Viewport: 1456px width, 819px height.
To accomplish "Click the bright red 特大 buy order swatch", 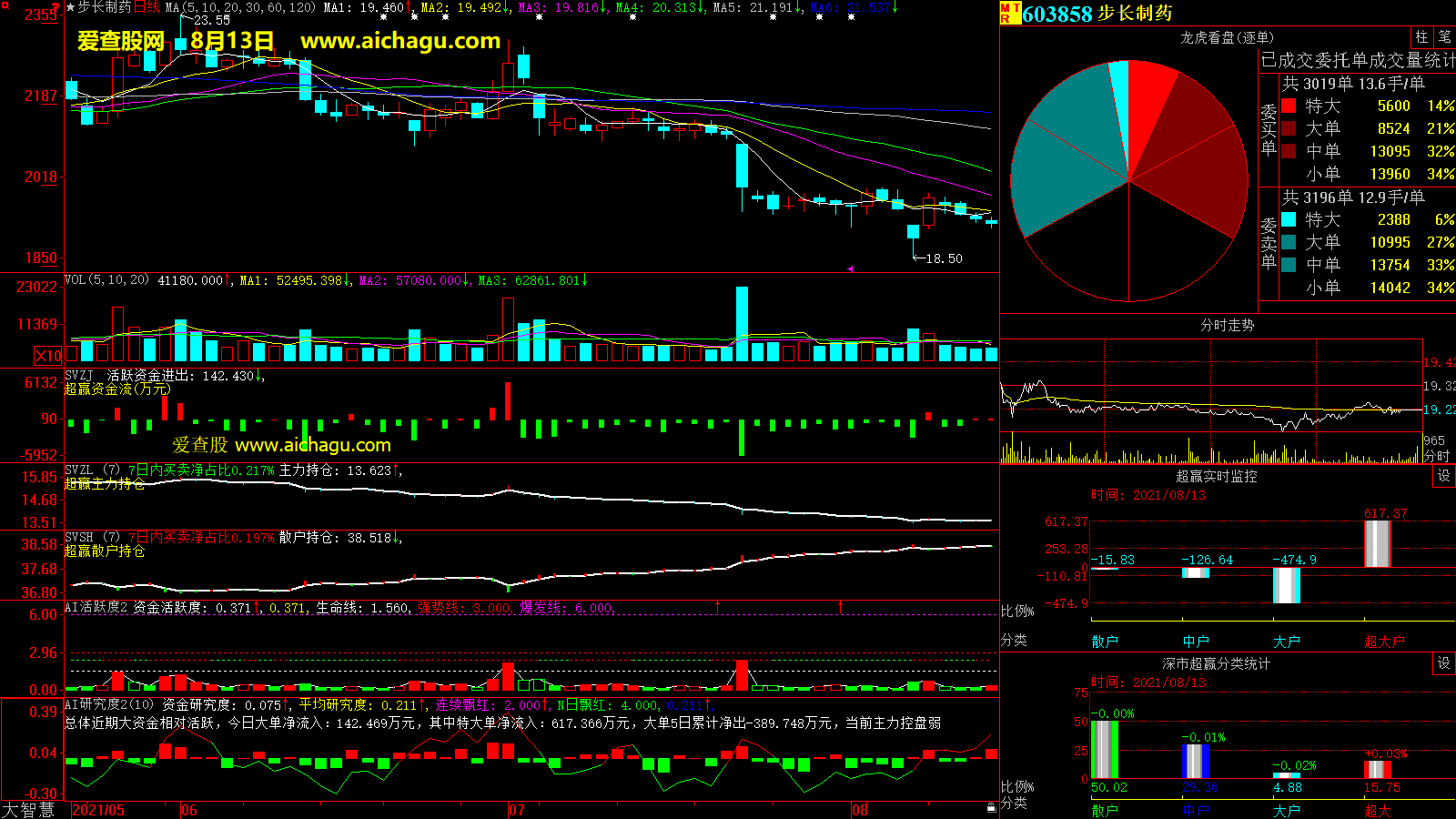I will 1289,106.
